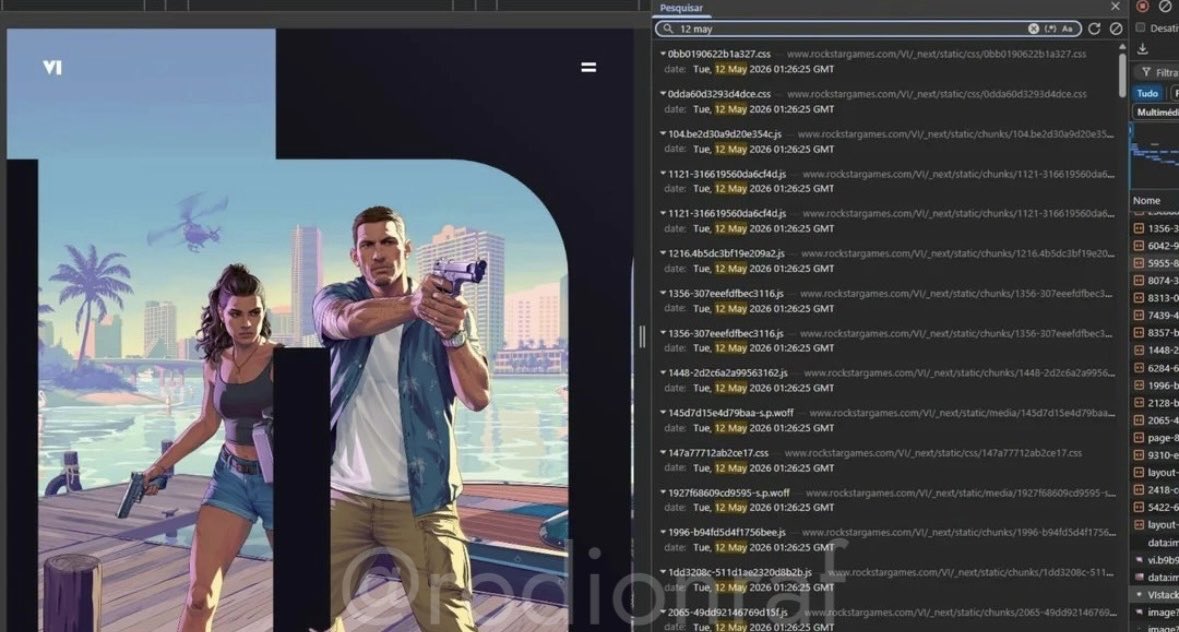The width and height of the screenshot is (1179, 632).
Task: Select the page-8 request in network list
Action: (x=1156, y=437)
